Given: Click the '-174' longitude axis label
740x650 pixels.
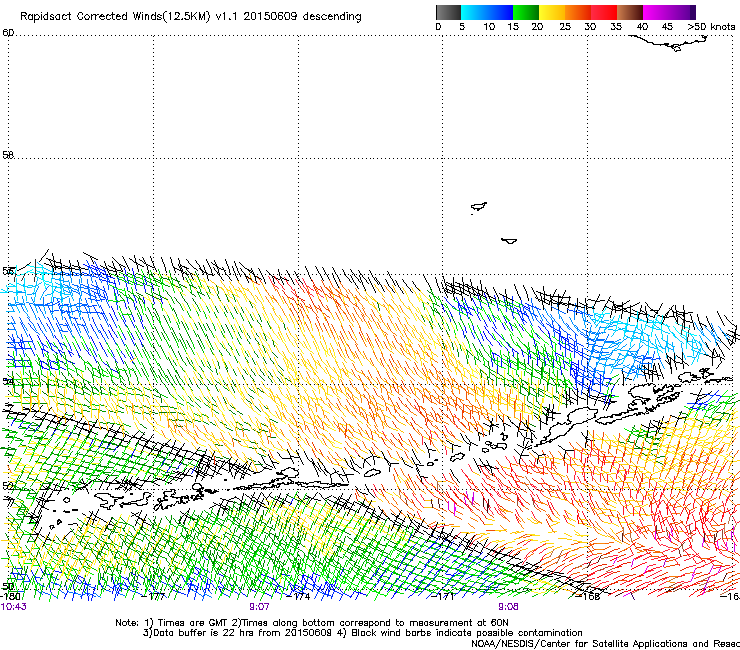Looking at the screenshot, I should click(x=299, y=596).
